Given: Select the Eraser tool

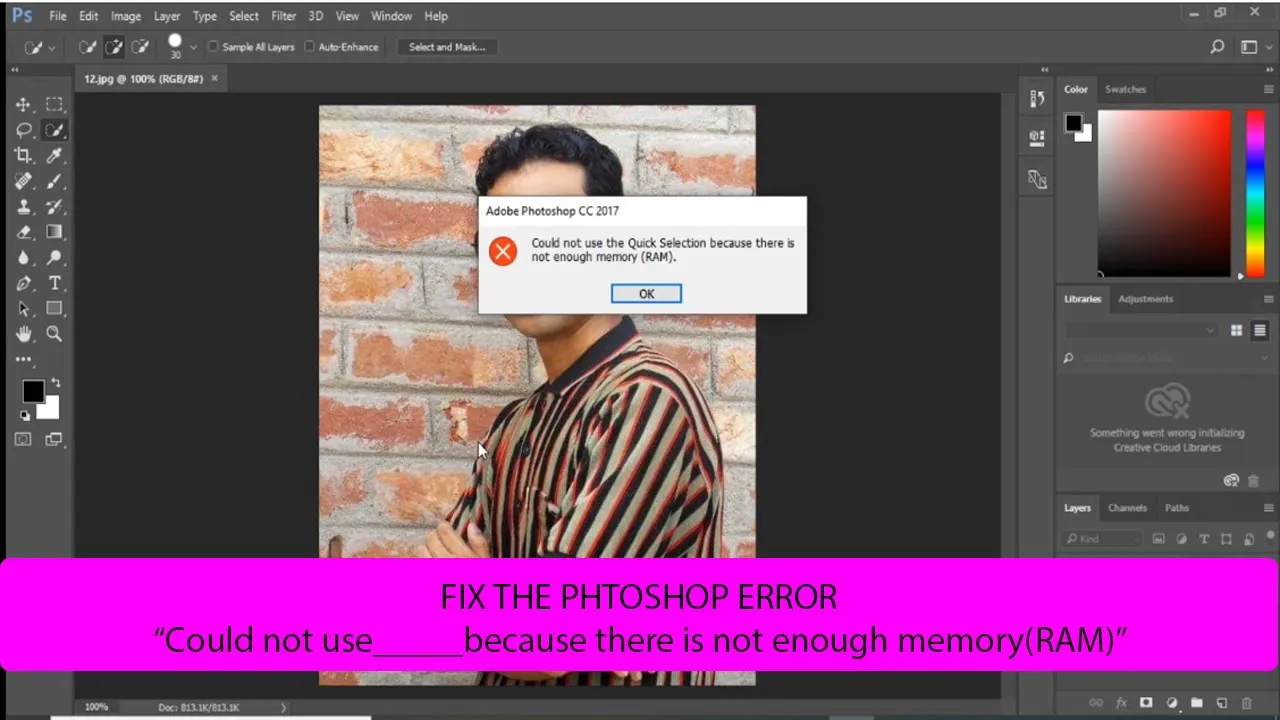Looking at the screenshot, I should 23,232.
